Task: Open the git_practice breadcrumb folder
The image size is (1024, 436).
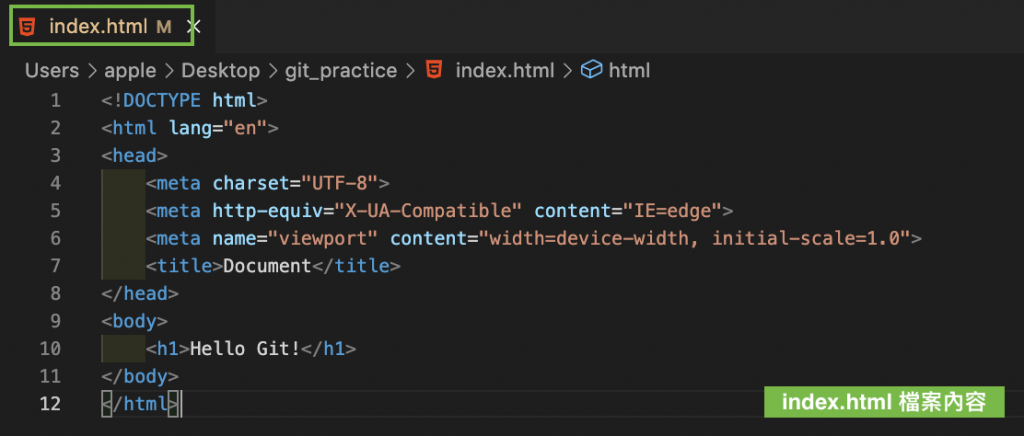Action: pyautogui.click(x=340, y=70)
